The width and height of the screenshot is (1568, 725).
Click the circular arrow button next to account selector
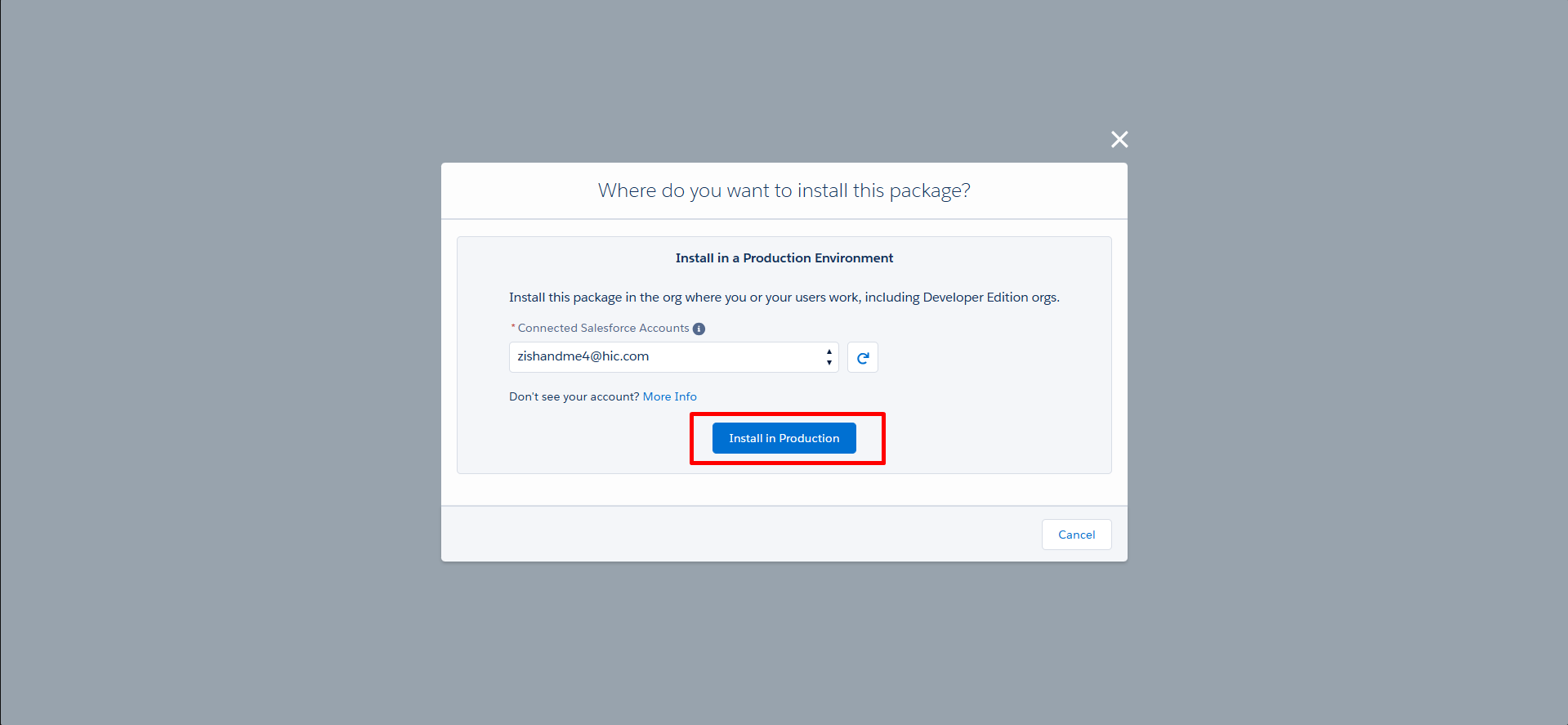(x=863, y=357)
